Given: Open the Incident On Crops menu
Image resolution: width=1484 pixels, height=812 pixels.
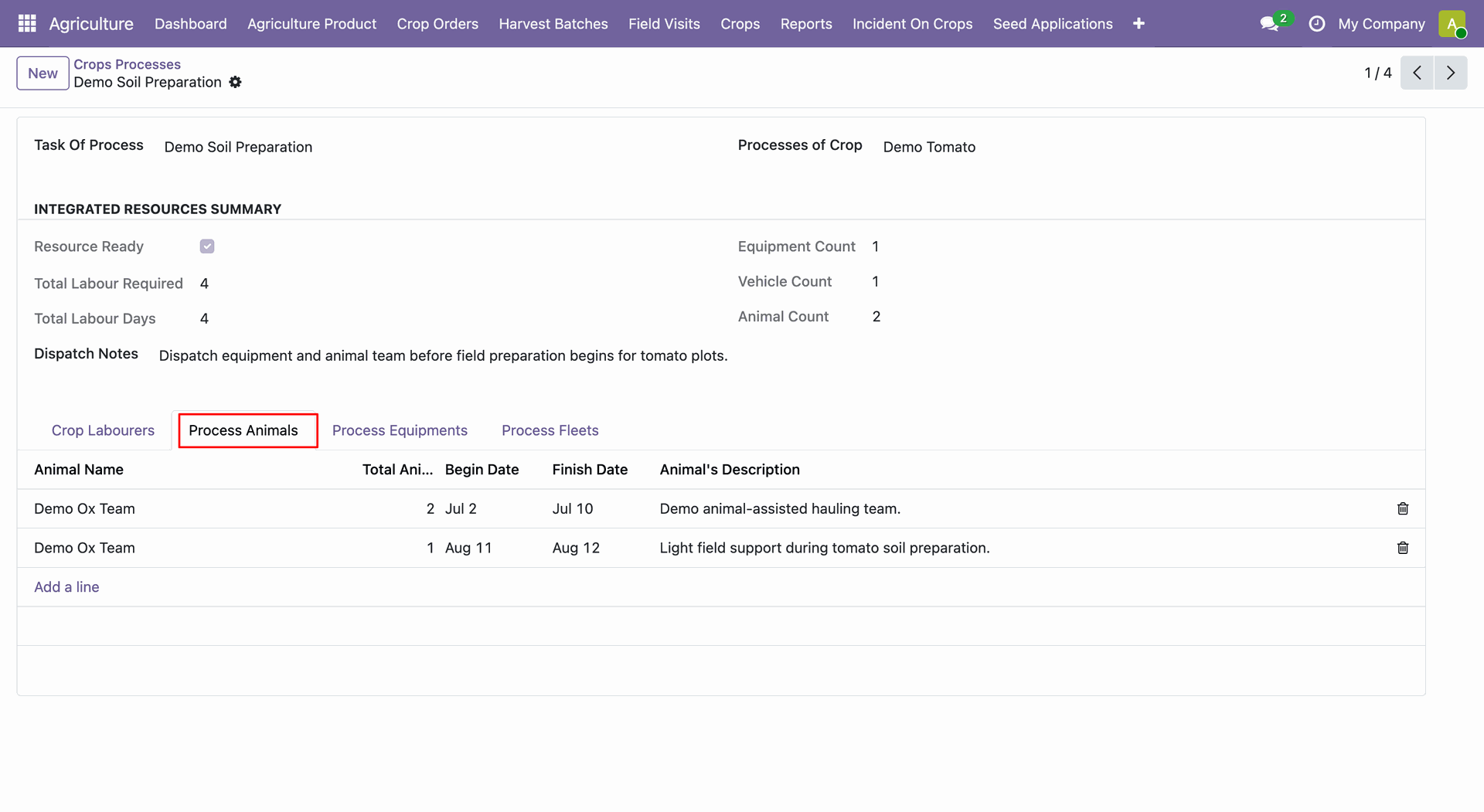Looking at the screenshot, I should 912,24.
